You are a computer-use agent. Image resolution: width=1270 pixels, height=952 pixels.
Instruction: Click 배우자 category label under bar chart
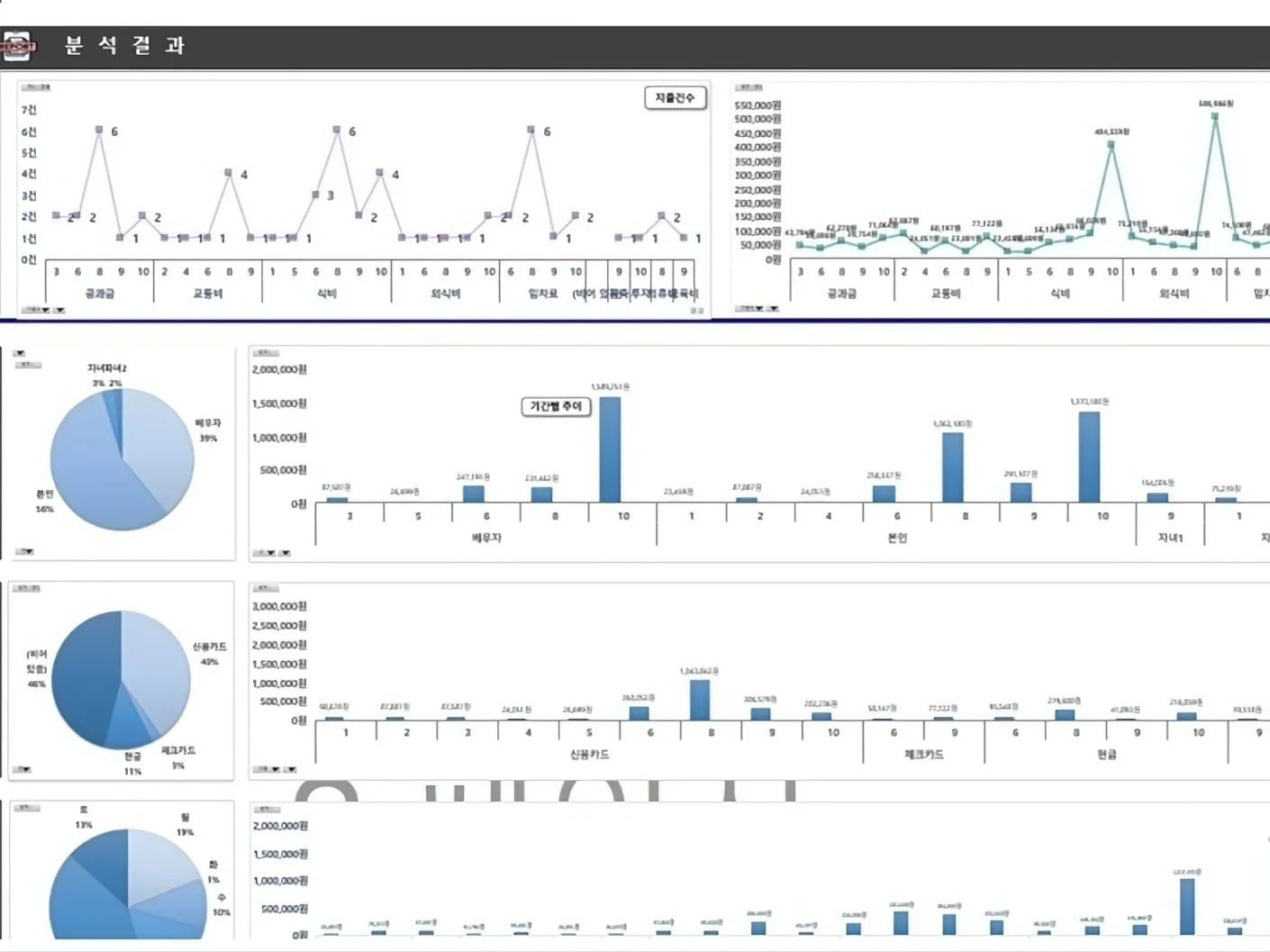click(x=486, y=538)
